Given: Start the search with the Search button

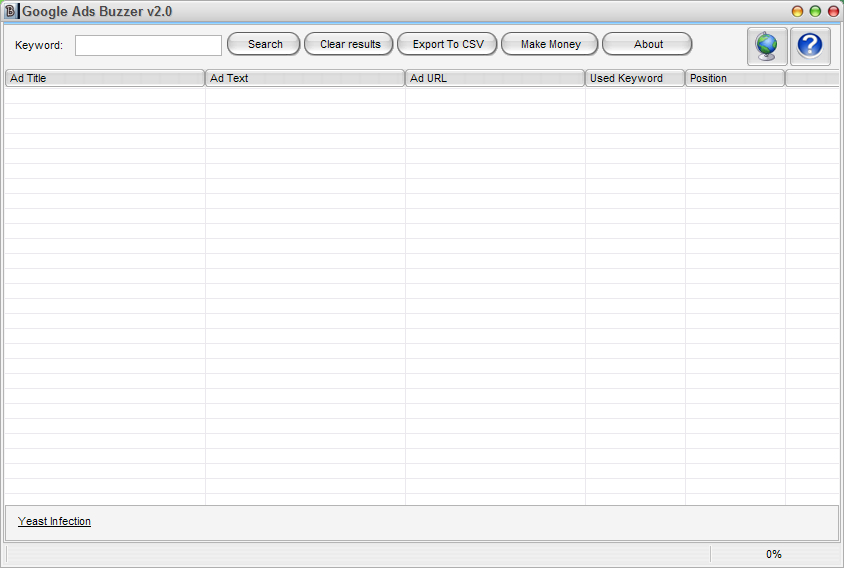Looking at the screenshot, I should pyautogui.click(x=264, y=44).
